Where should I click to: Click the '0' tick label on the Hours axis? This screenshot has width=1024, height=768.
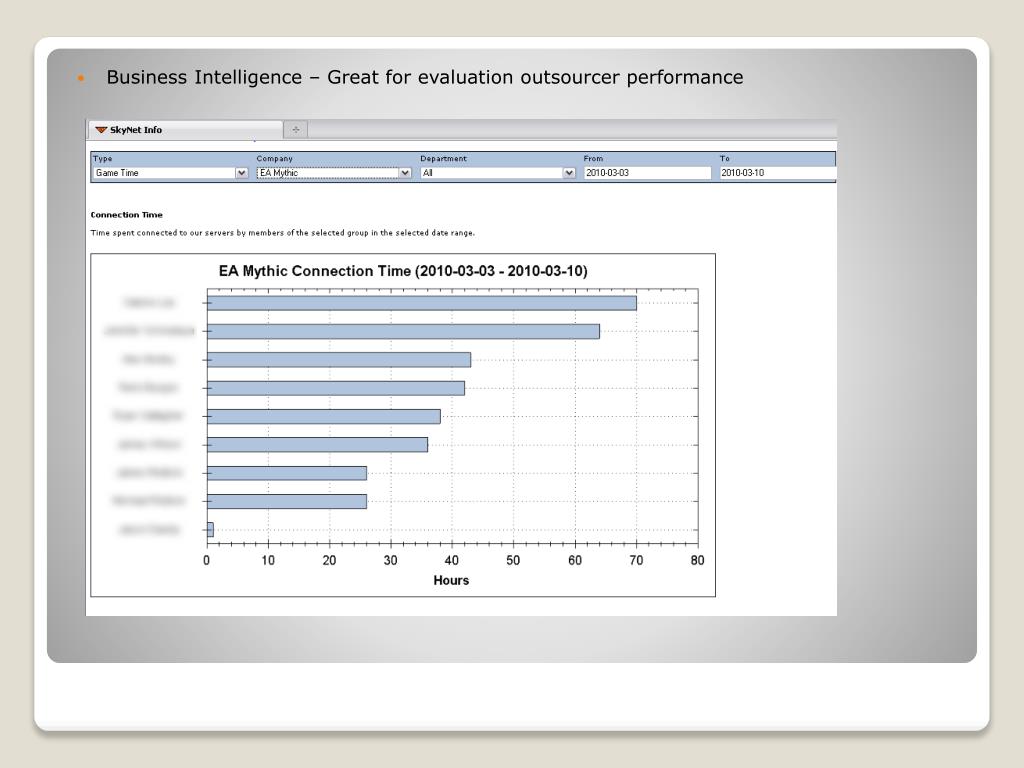pos(206,560)
